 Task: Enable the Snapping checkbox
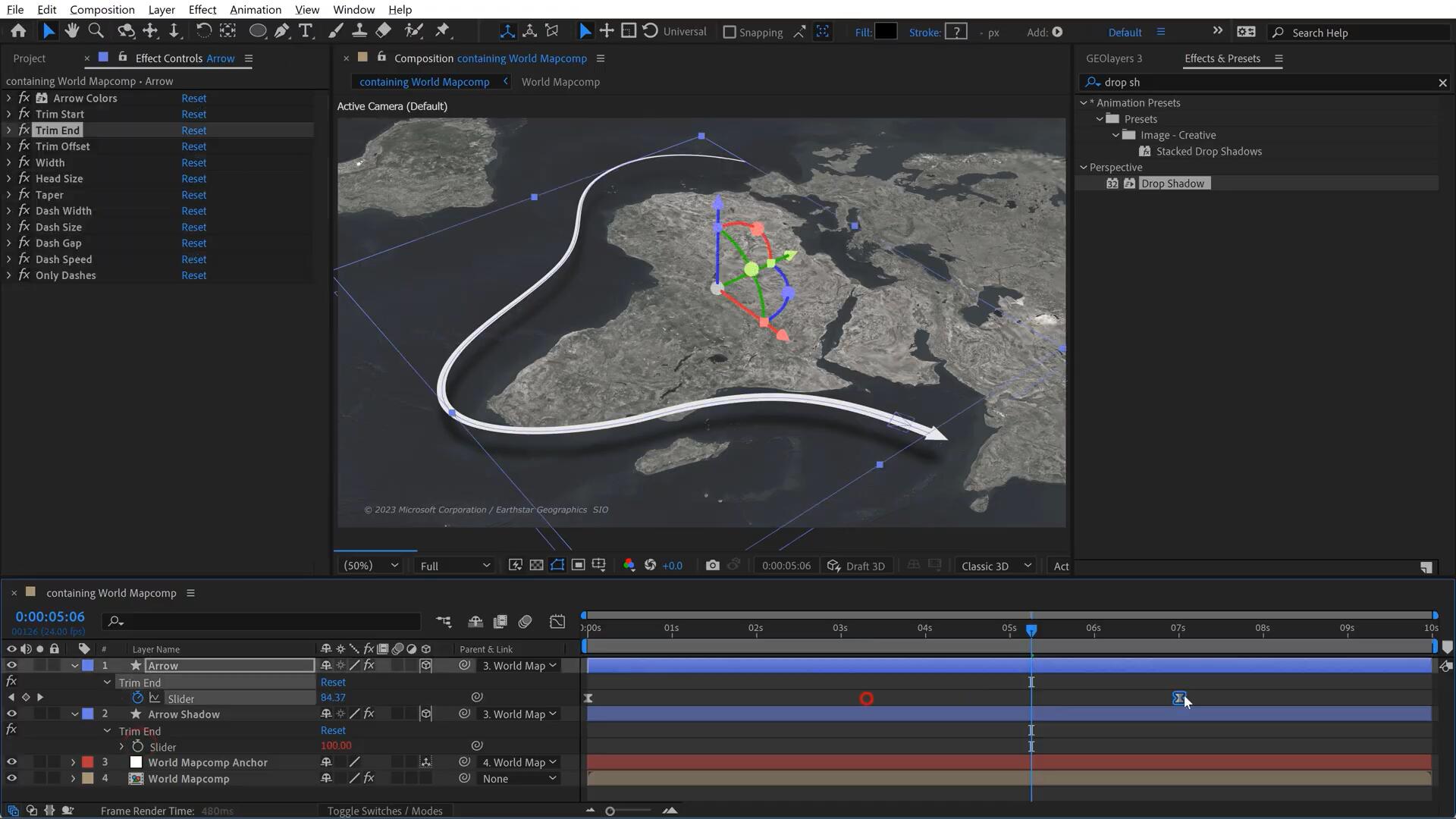(730, 33)
